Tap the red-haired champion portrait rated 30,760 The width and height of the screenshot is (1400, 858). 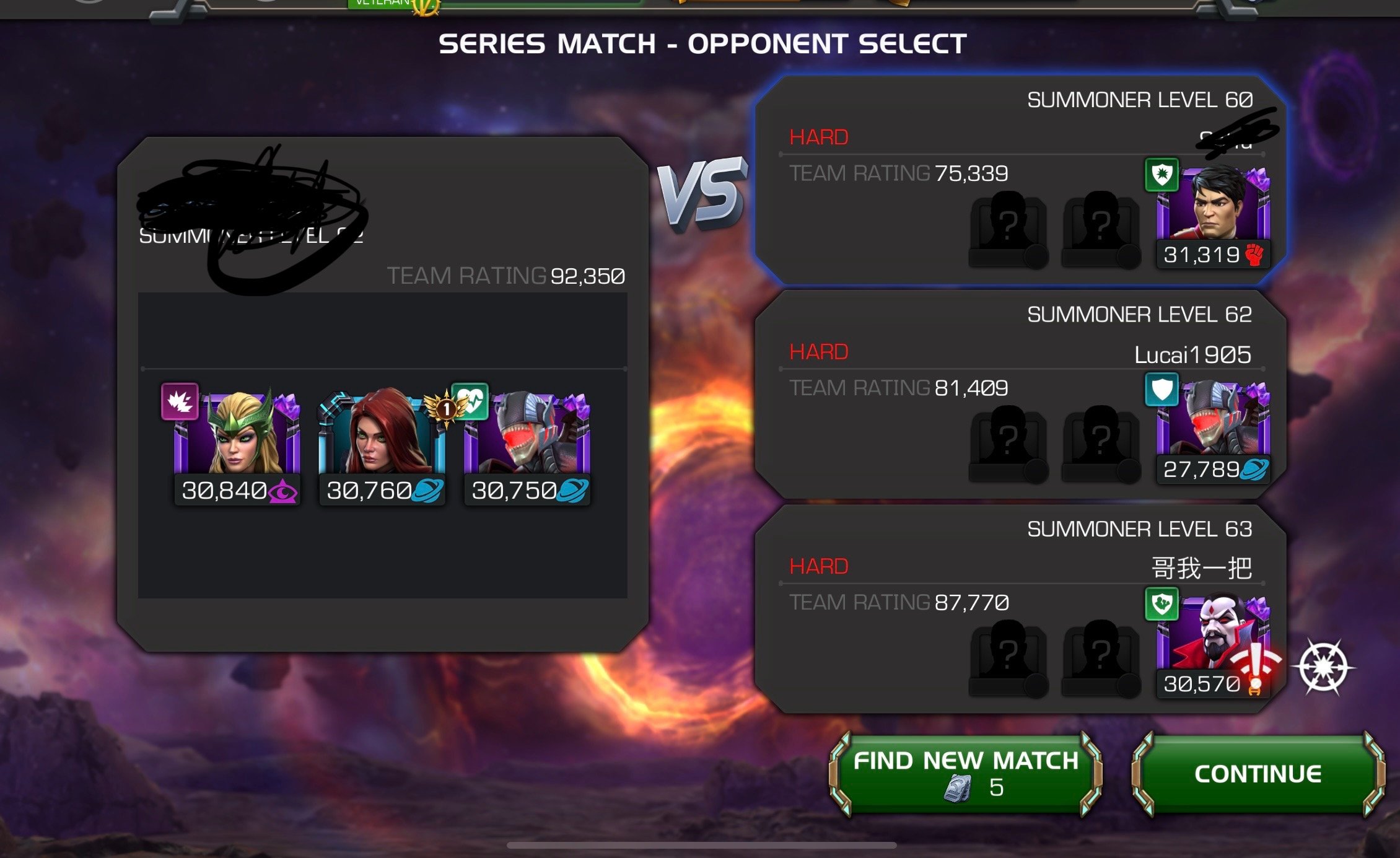coord(382,434)
